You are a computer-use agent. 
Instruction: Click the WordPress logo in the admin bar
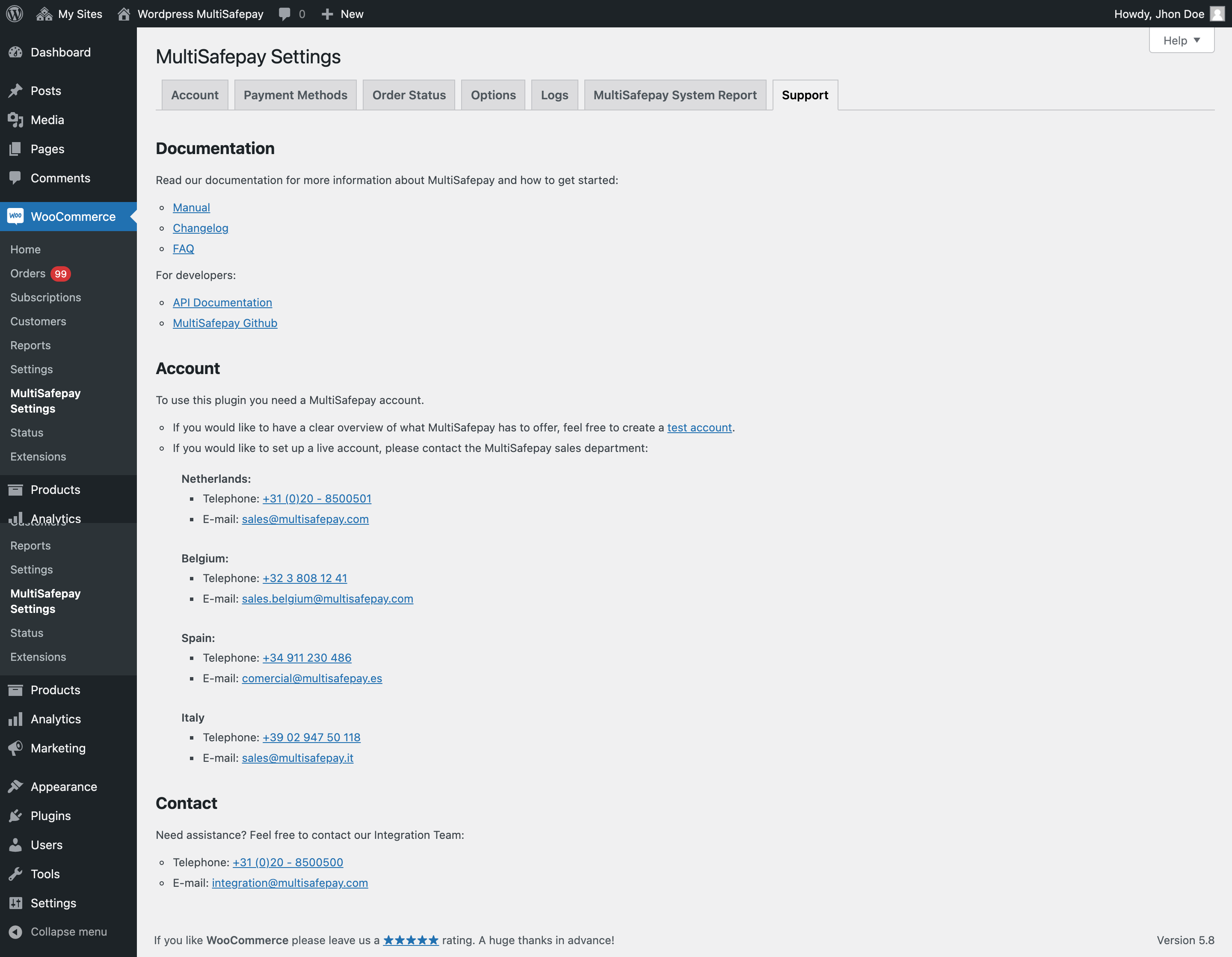(x=15, y=14)
